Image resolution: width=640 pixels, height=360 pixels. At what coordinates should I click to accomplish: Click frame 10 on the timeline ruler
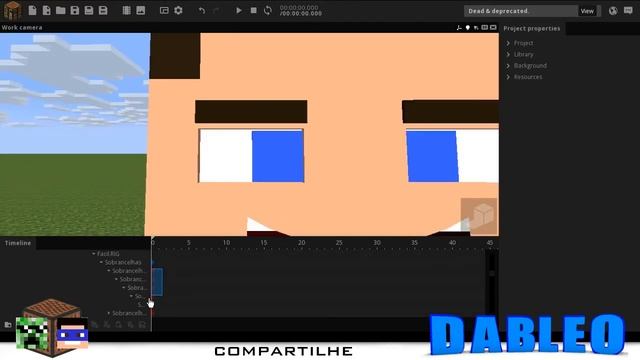(226, 243)
